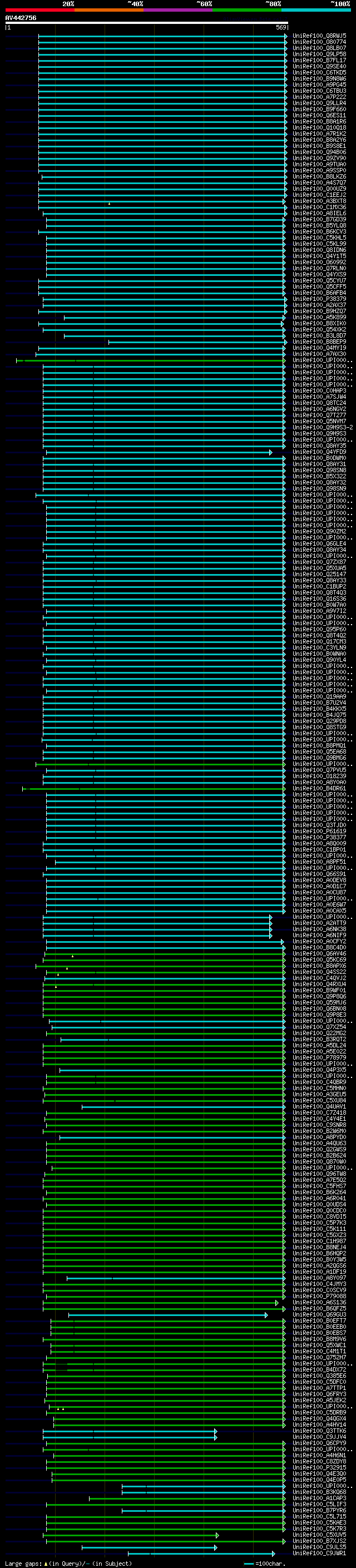
Task: Click the white query sequence bar
Action: point(146,22)
